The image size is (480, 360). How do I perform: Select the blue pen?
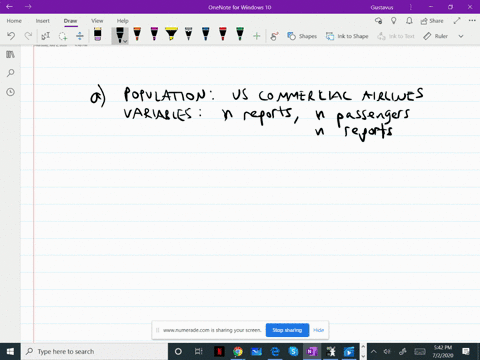tap(206, 34)
